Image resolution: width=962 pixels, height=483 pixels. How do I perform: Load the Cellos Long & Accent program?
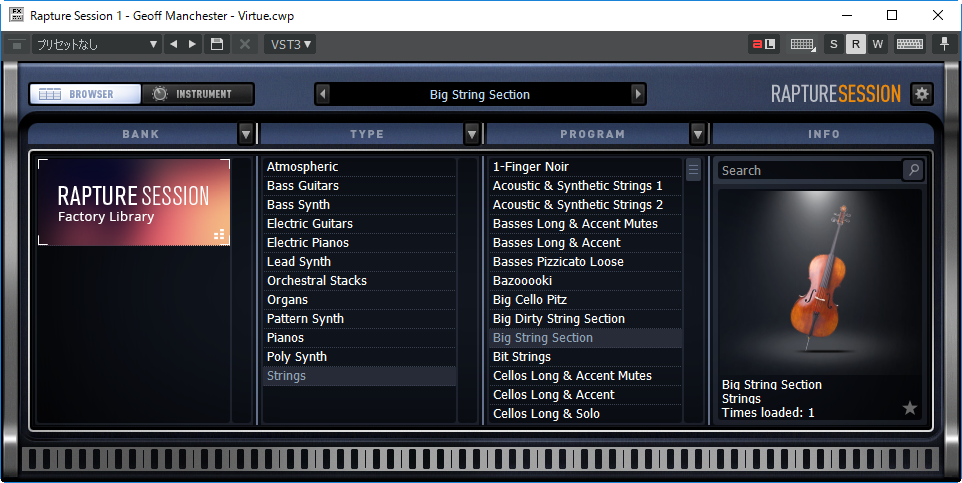586,395
